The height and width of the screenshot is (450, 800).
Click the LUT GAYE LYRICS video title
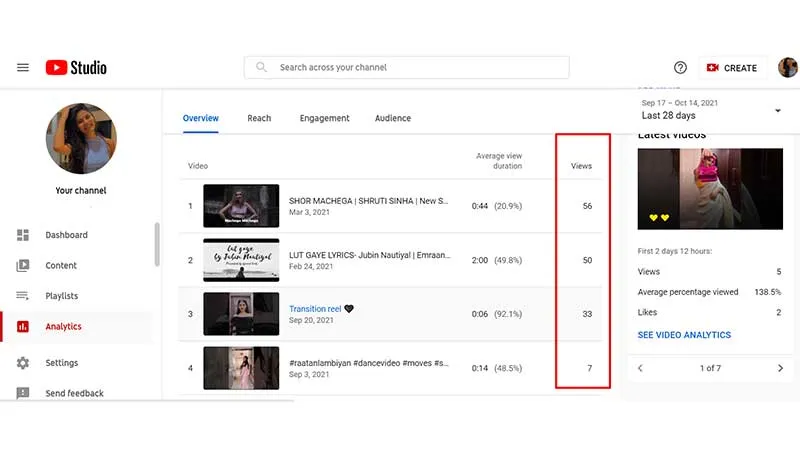tap(369, 255)
